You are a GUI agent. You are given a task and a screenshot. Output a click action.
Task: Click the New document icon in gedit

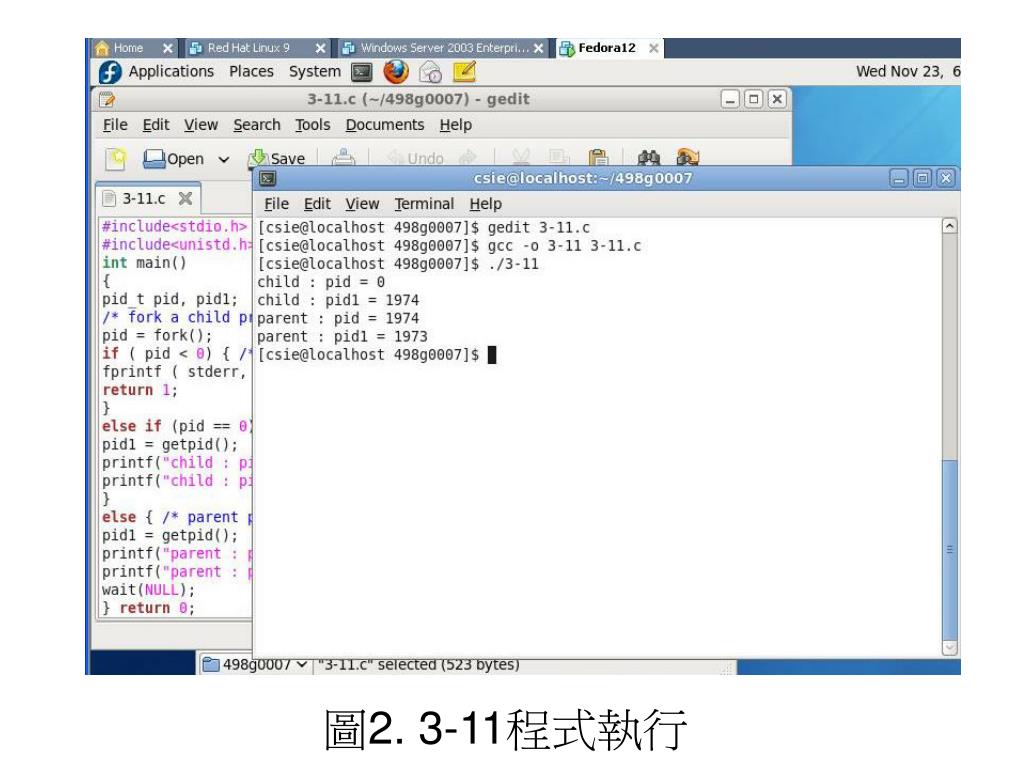coord(116,159)
